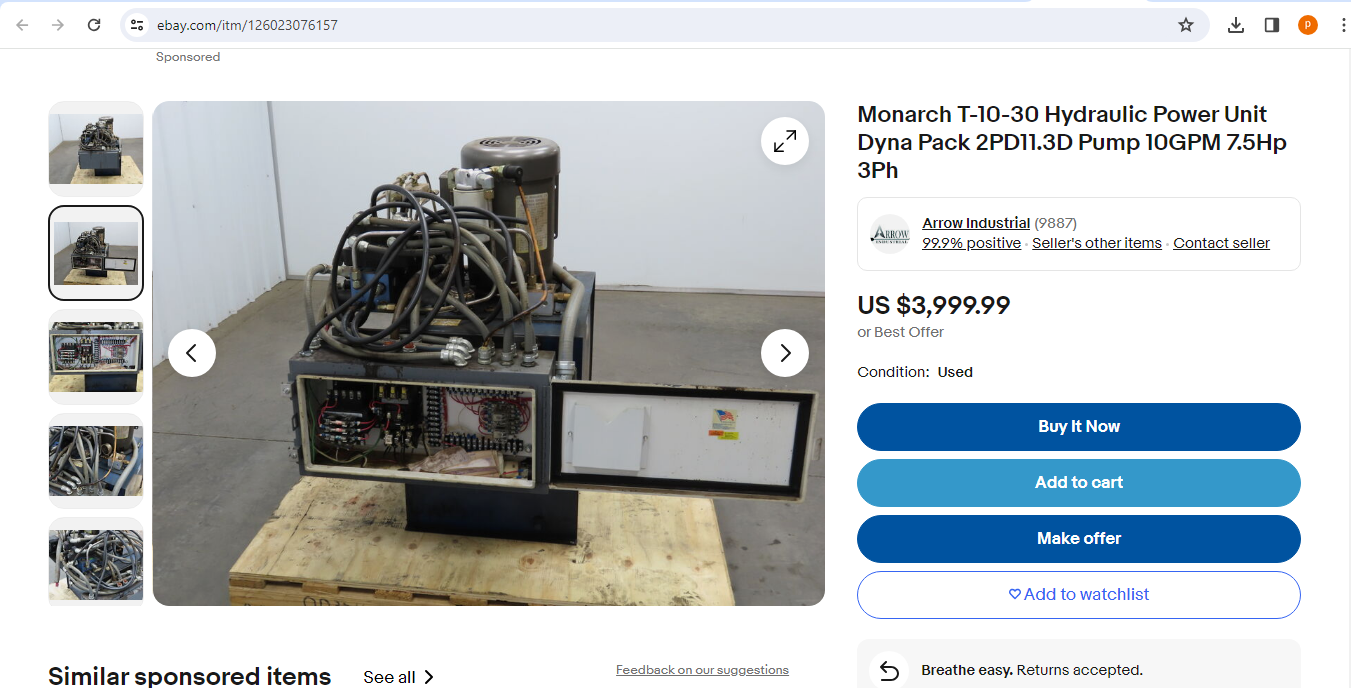Image resolution: width=1351 pixels, height=688 pixels.
Task: Open Seller's other items
Action: point(1097,243)
